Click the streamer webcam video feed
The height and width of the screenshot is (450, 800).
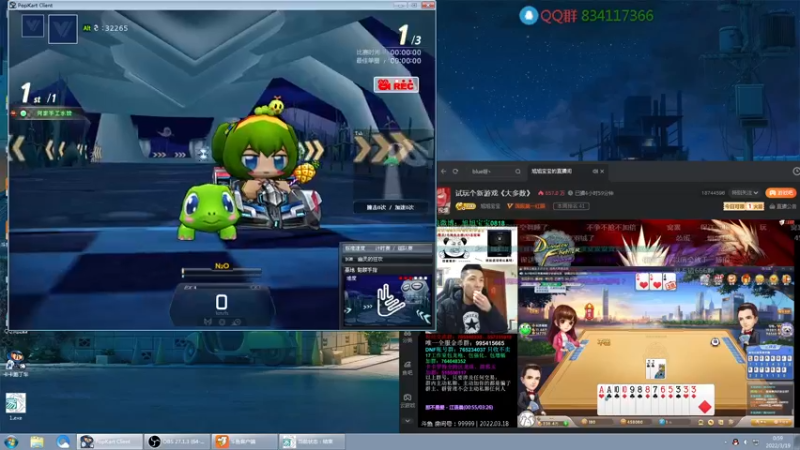point(477,298)
